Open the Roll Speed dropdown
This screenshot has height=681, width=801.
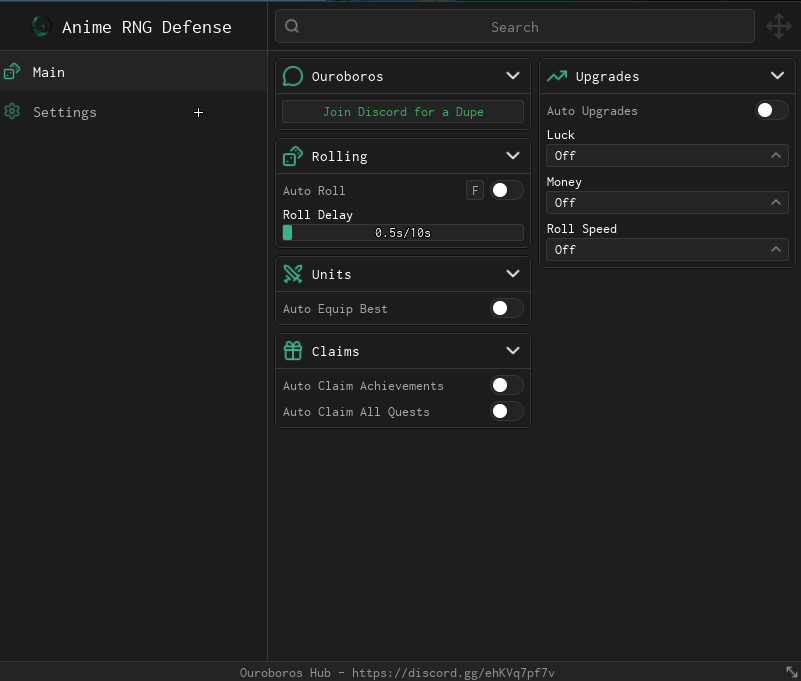pos(667,250)
